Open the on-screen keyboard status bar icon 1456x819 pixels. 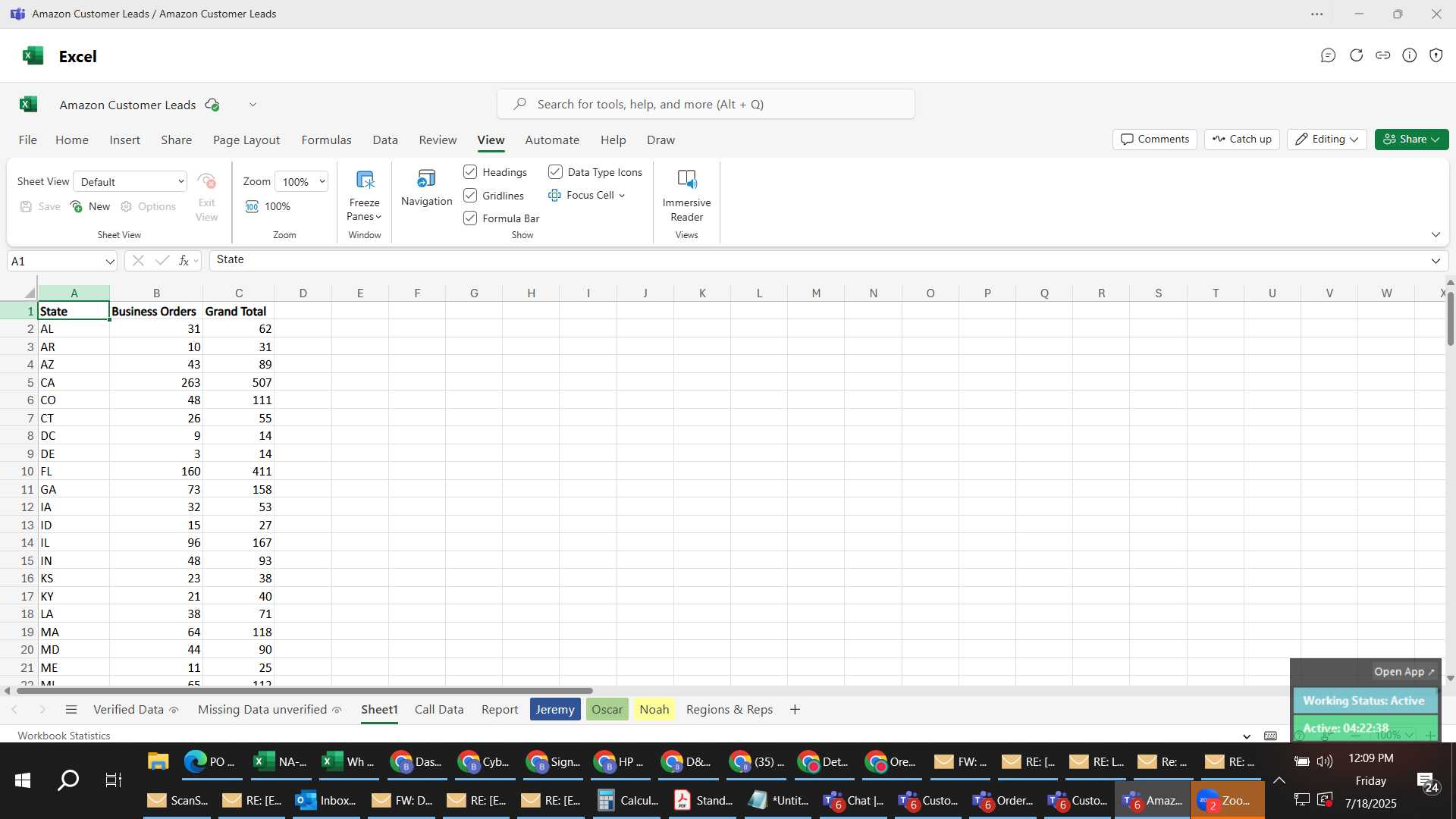1270,736
